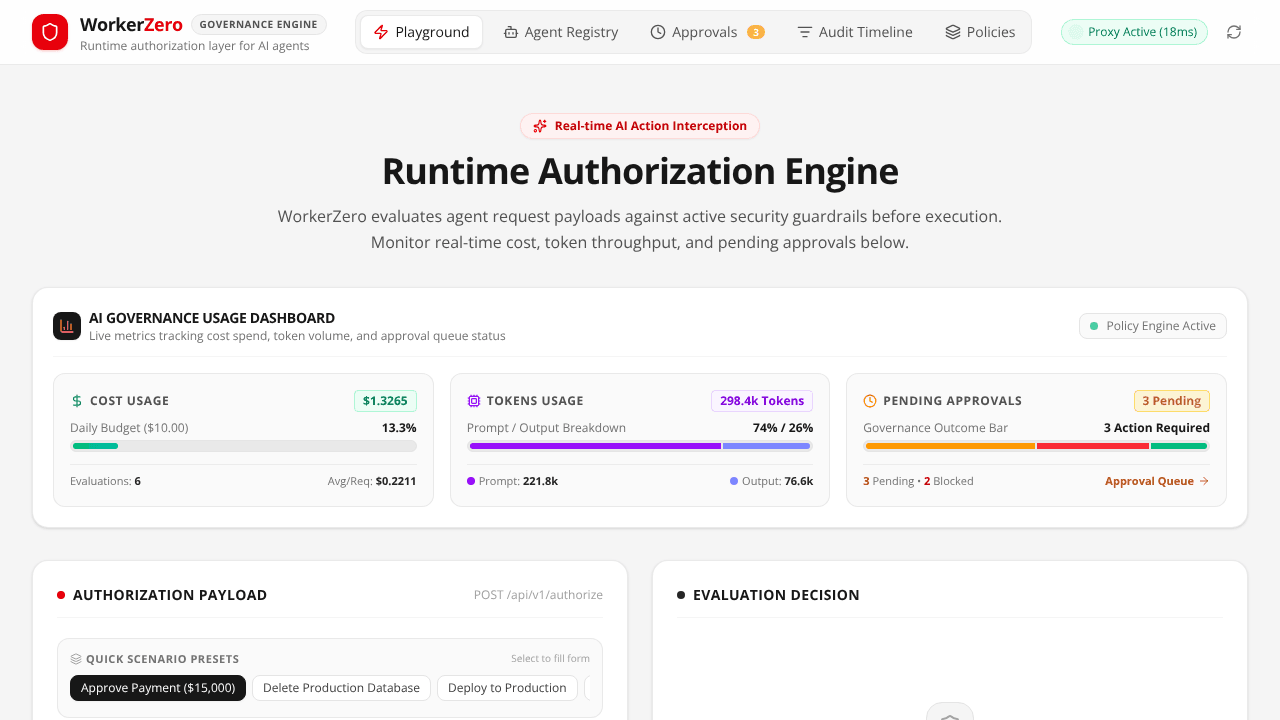This screenshot has width=1280, height=720.
Task: Click the chip icon in Tokens Usage
Action: tap(474, 401)
